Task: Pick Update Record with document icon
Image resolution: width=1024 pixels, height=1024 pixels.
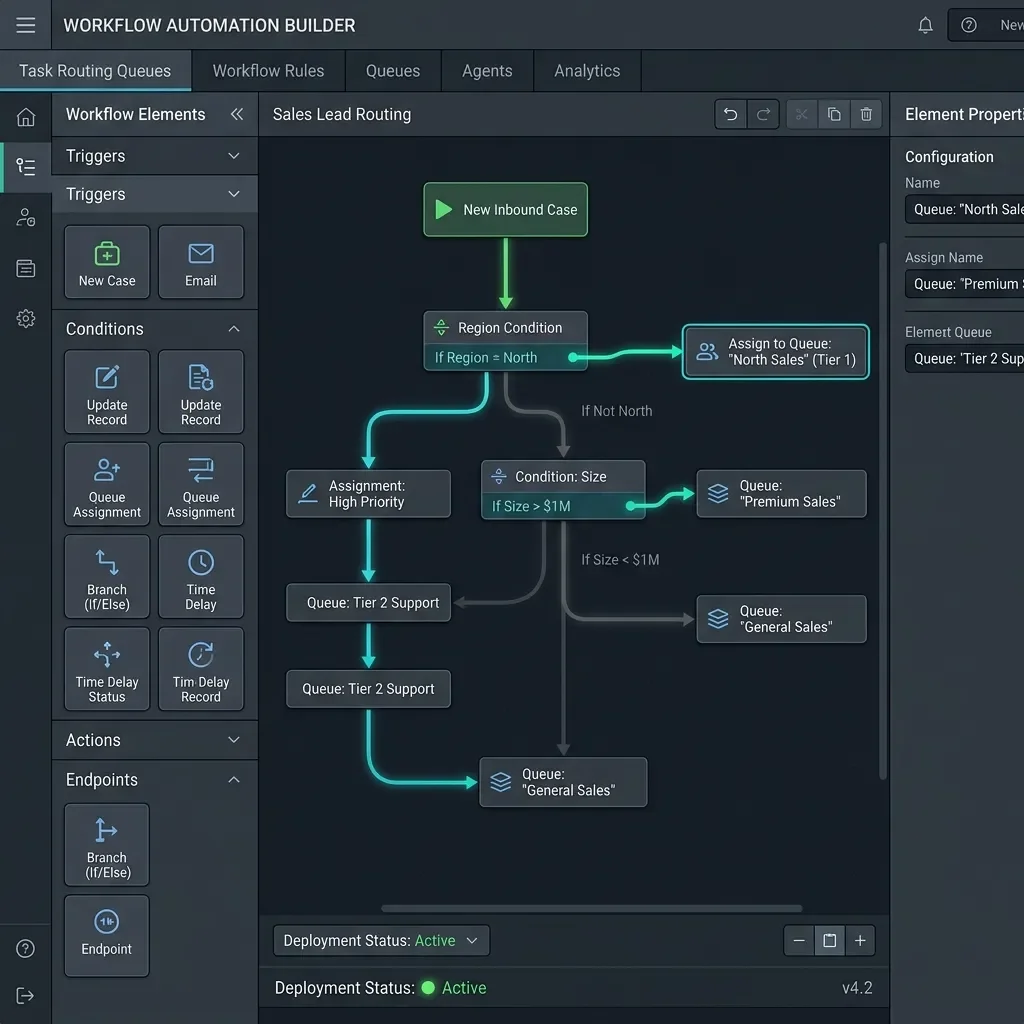Action: [200, 392]
